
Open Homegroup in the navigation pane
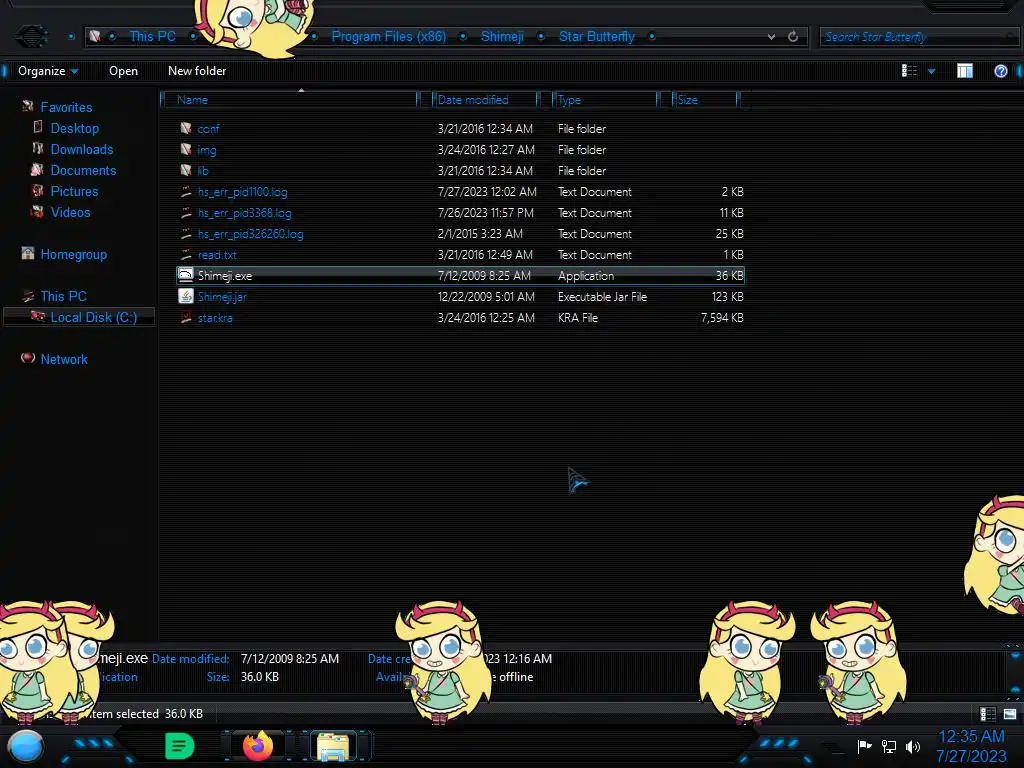pyautogui.click(x=74, y=254)
